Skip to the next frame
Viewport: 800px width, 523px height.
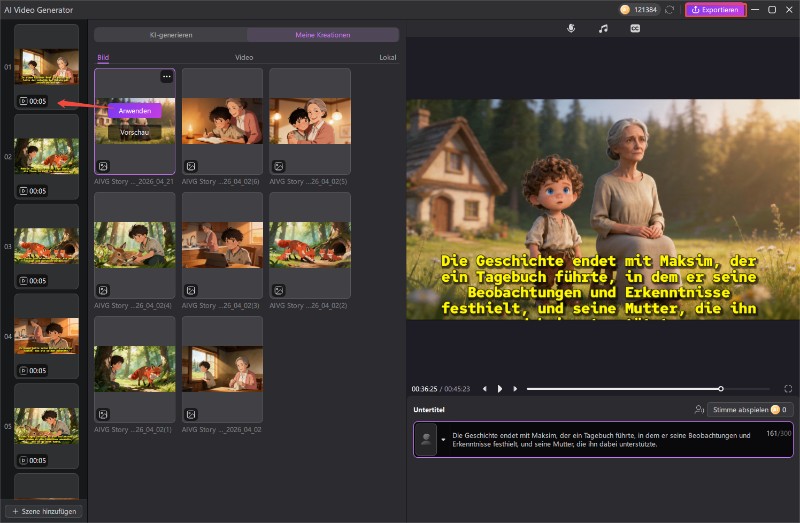515,388
